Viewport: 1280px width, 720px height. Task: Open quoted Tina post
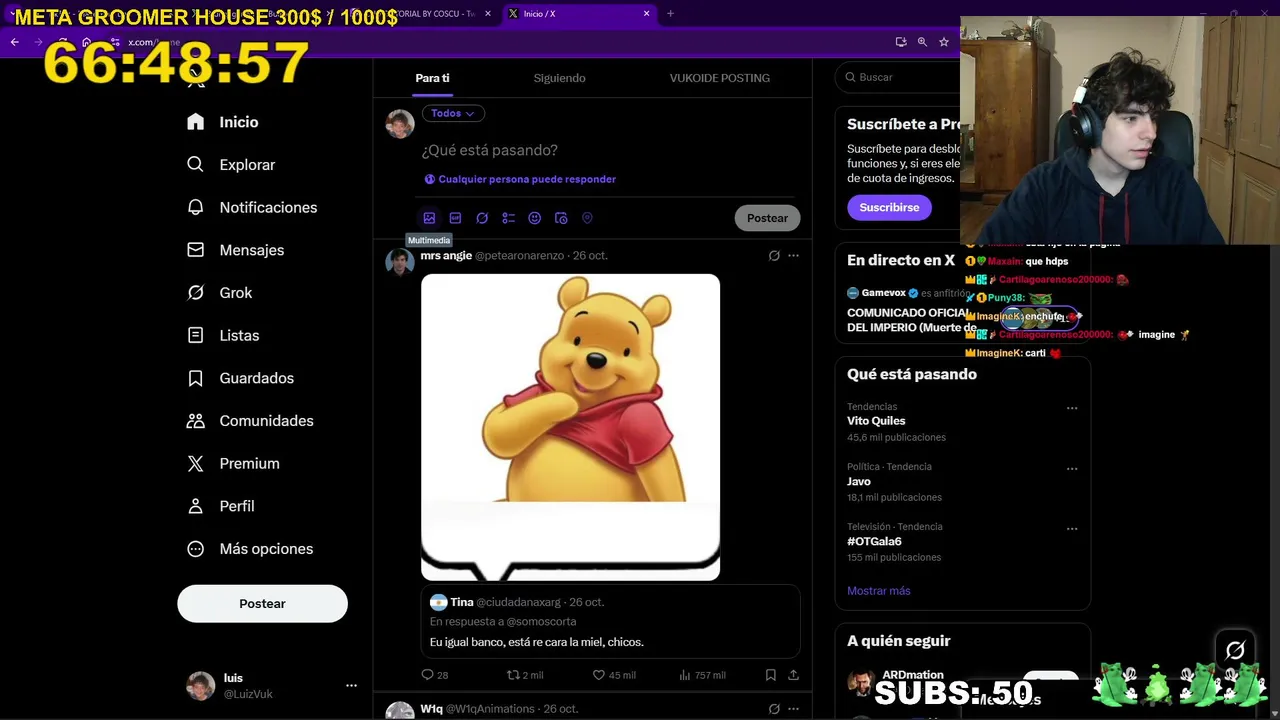pyautogui.click(x=610, y=622)
